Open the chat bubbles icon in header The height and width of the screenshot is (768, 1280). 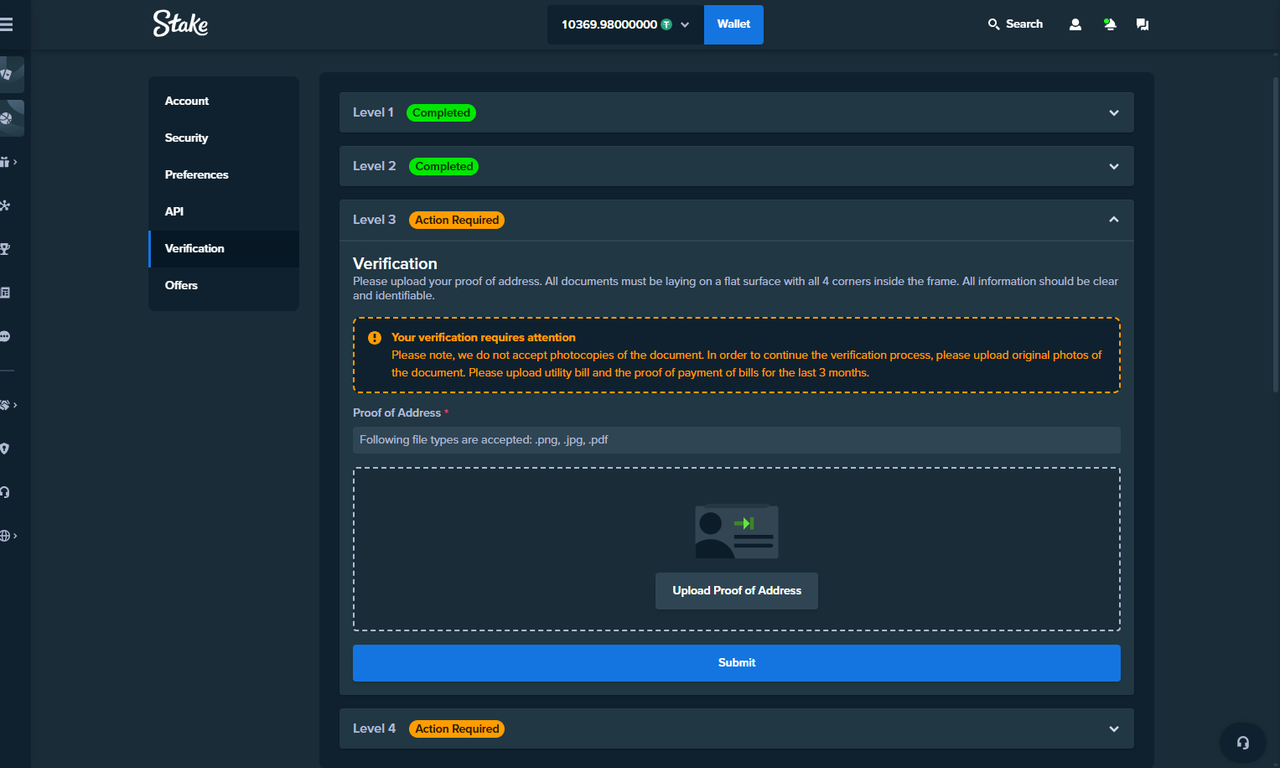[x=1142, y=24]
